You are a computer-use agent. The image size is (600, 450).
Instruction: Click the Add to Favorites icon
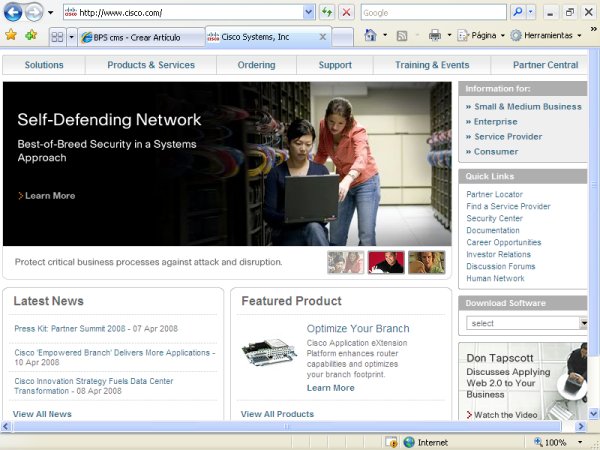click(x=31, y=35)
